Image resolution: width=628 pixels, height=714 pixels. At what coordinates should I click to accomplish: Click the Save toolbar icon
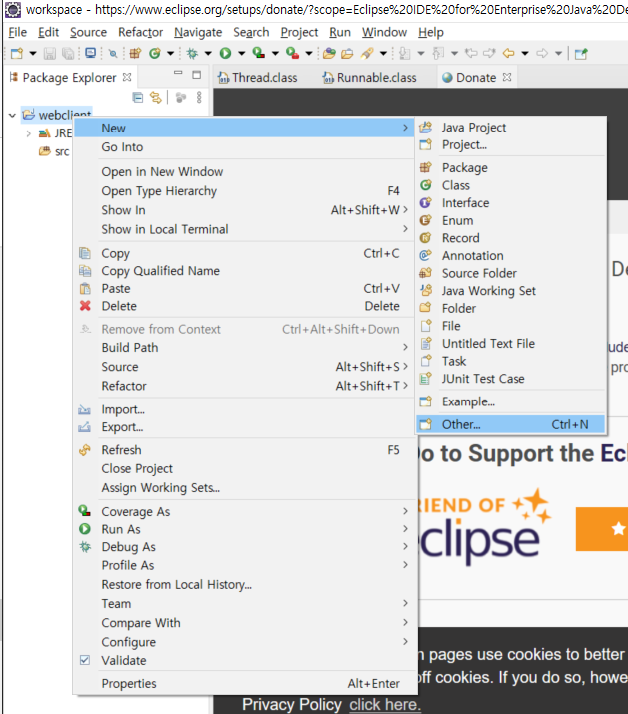point(50,54)
